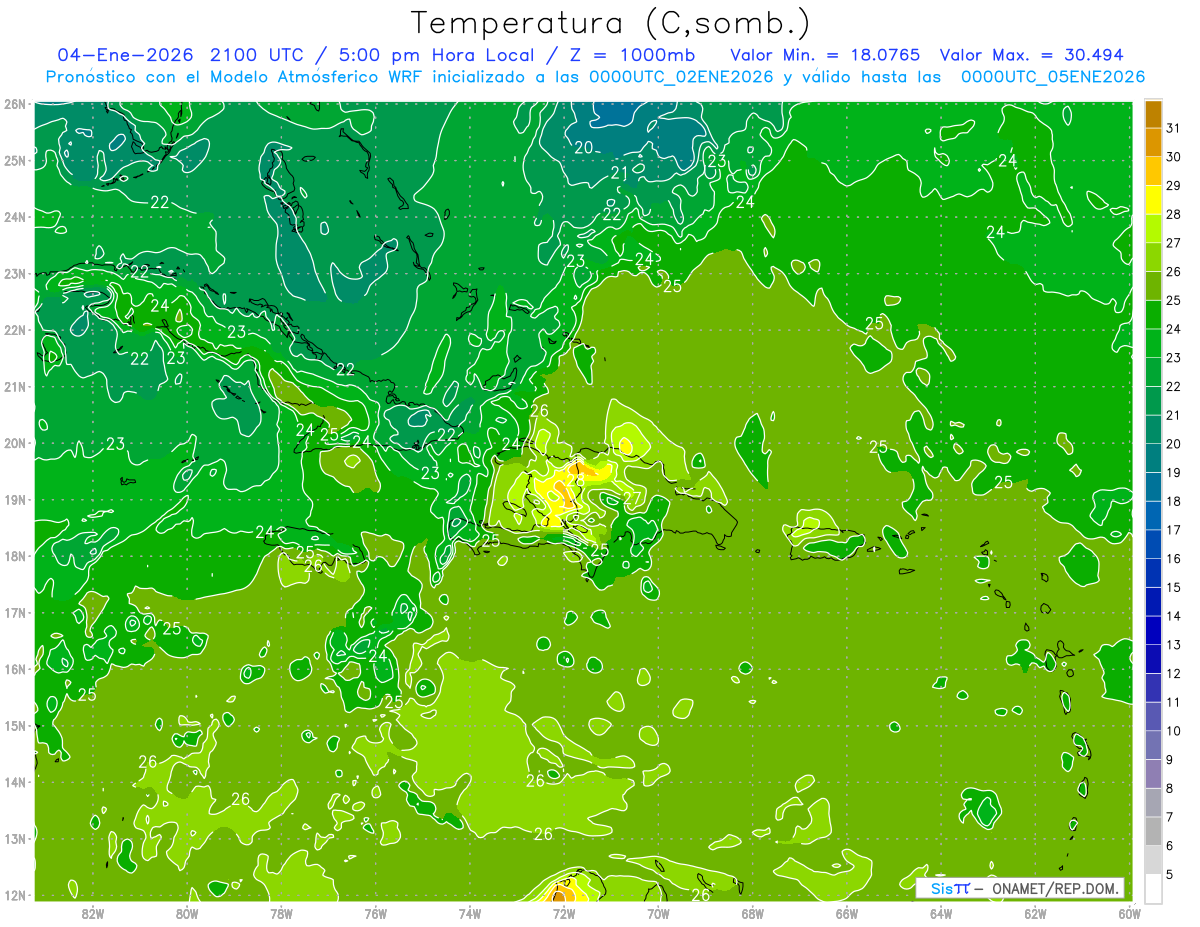The height and width of the screenshot is (927, 1200).
Task: Pick the yellow swatch between 28 and 29
Action: pos(1153,200)
